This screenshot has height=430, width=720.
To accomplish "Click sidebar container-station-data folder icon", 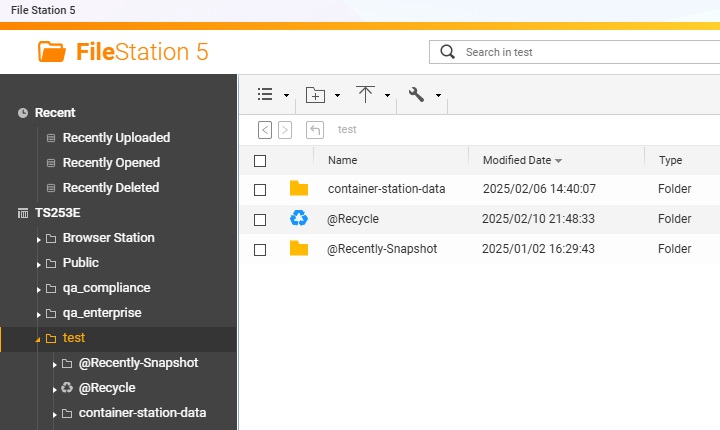I will pyautogui.click(x=67, y=413).
